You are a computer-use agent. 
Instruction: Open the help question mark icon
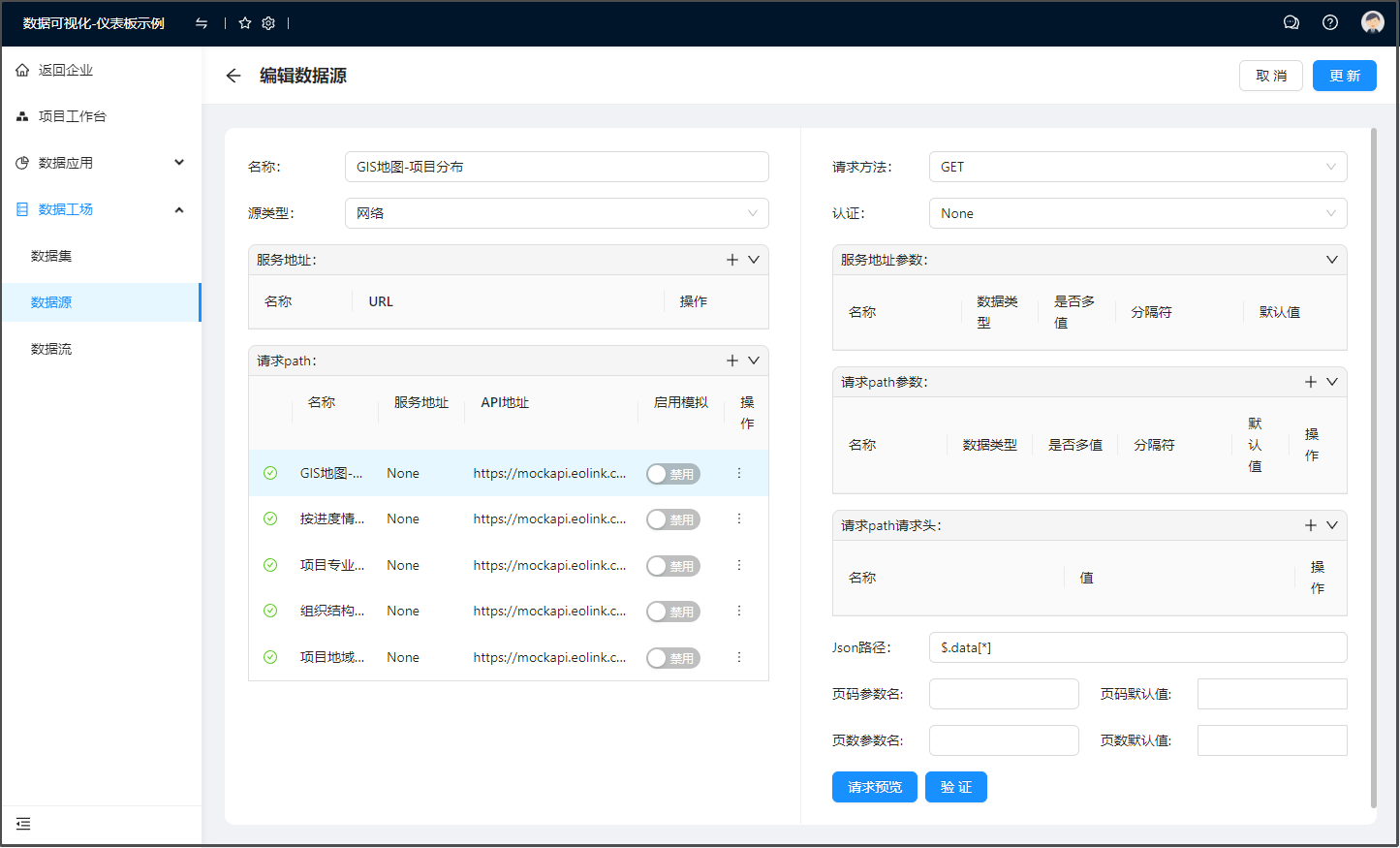tap(1330, 22)
